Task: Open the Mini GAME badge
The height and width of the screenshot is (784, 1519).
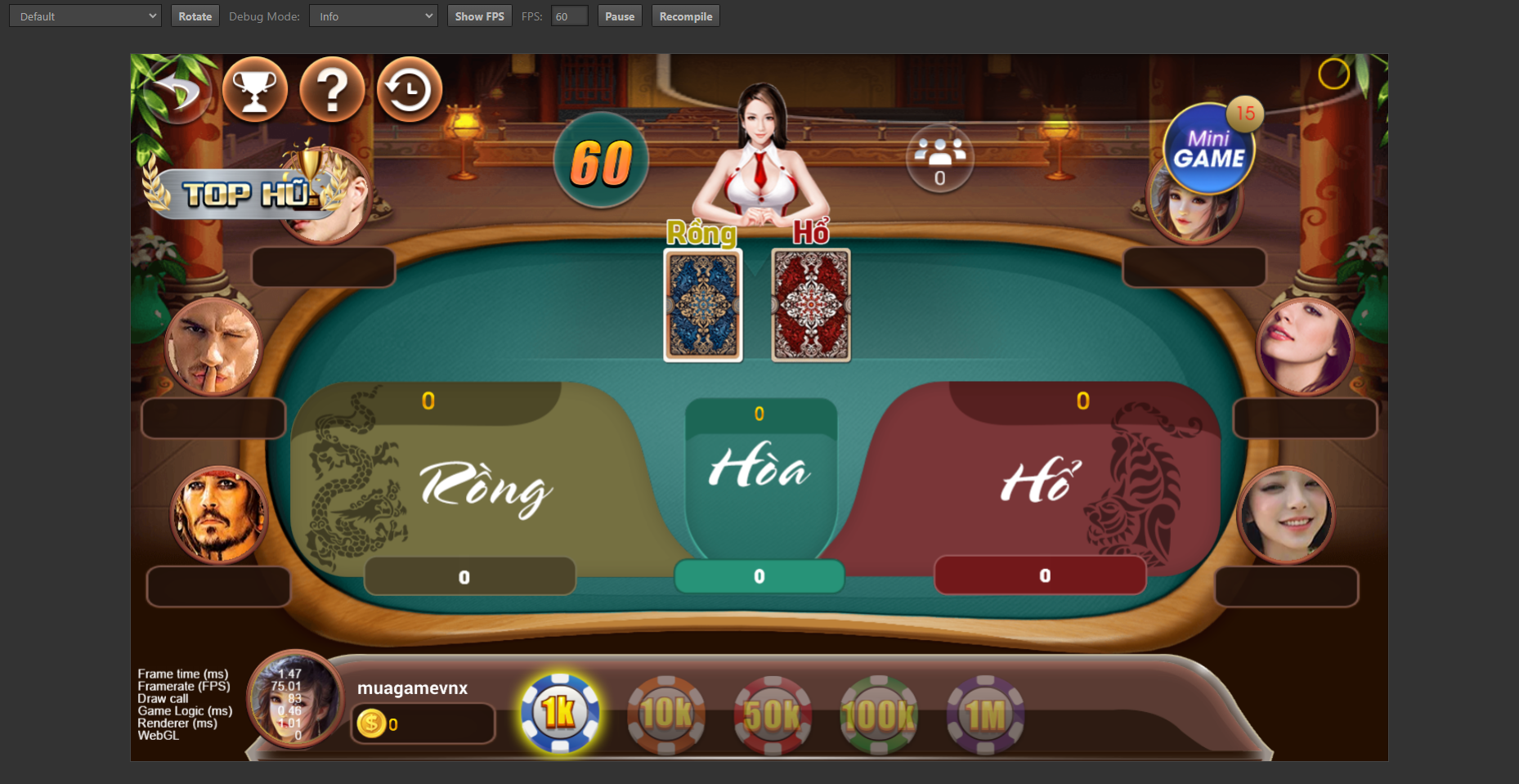Action: pos(1209,148)
